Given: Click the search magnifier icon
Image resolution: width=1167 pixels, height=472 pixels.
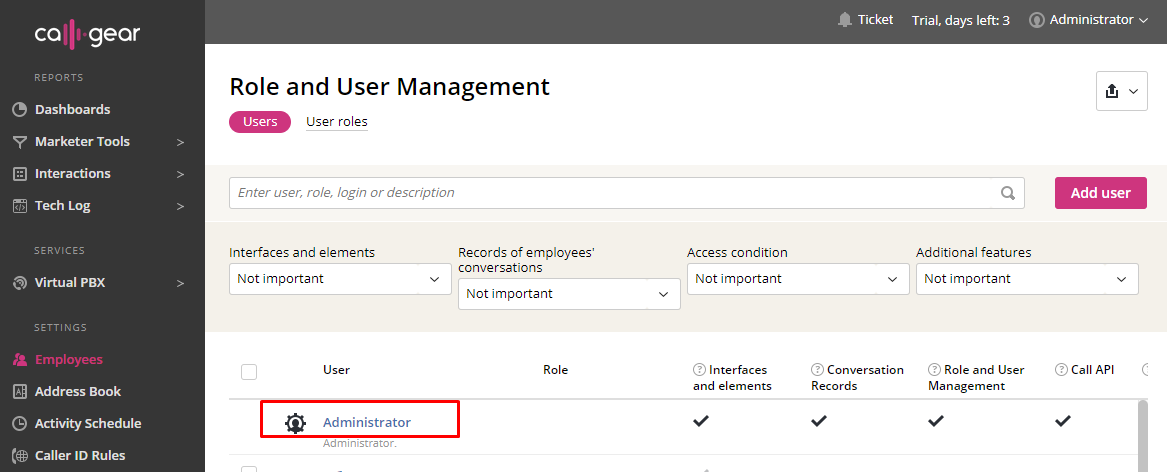Looking at the screenshot, I should [x=1008, y=193].
